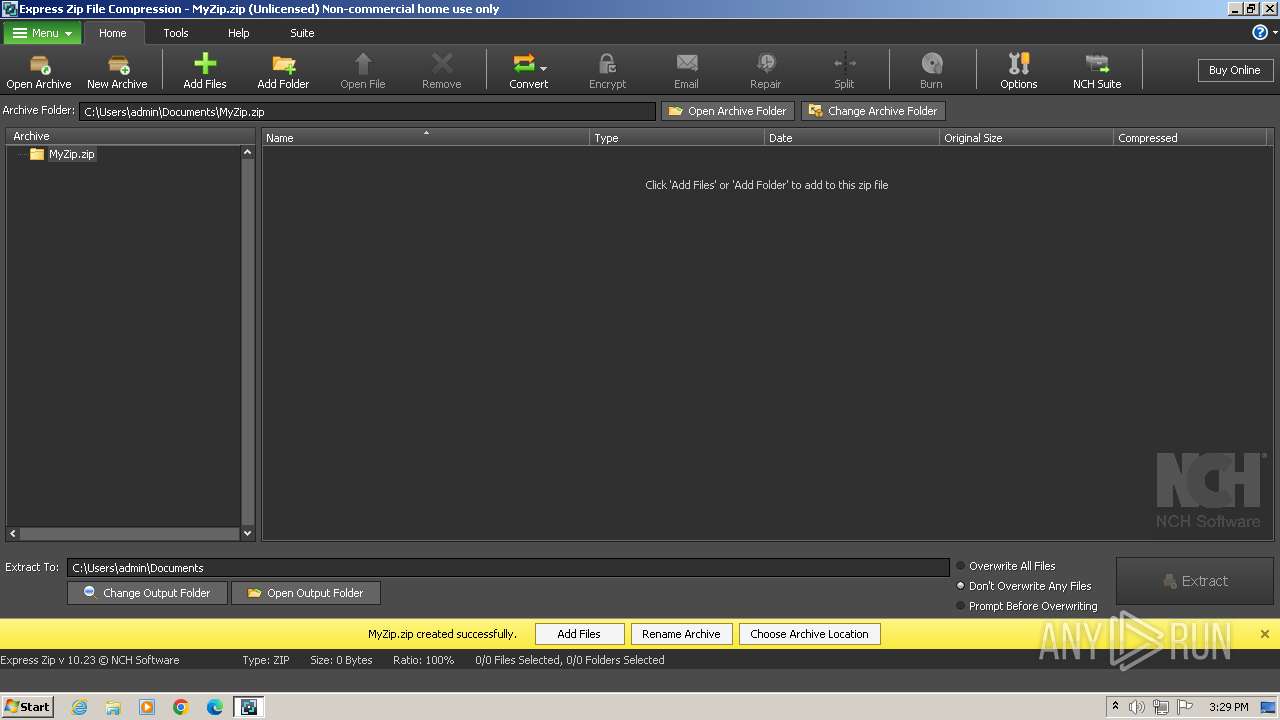Dismiss the yellow notification bar

tap(1264, 634)
